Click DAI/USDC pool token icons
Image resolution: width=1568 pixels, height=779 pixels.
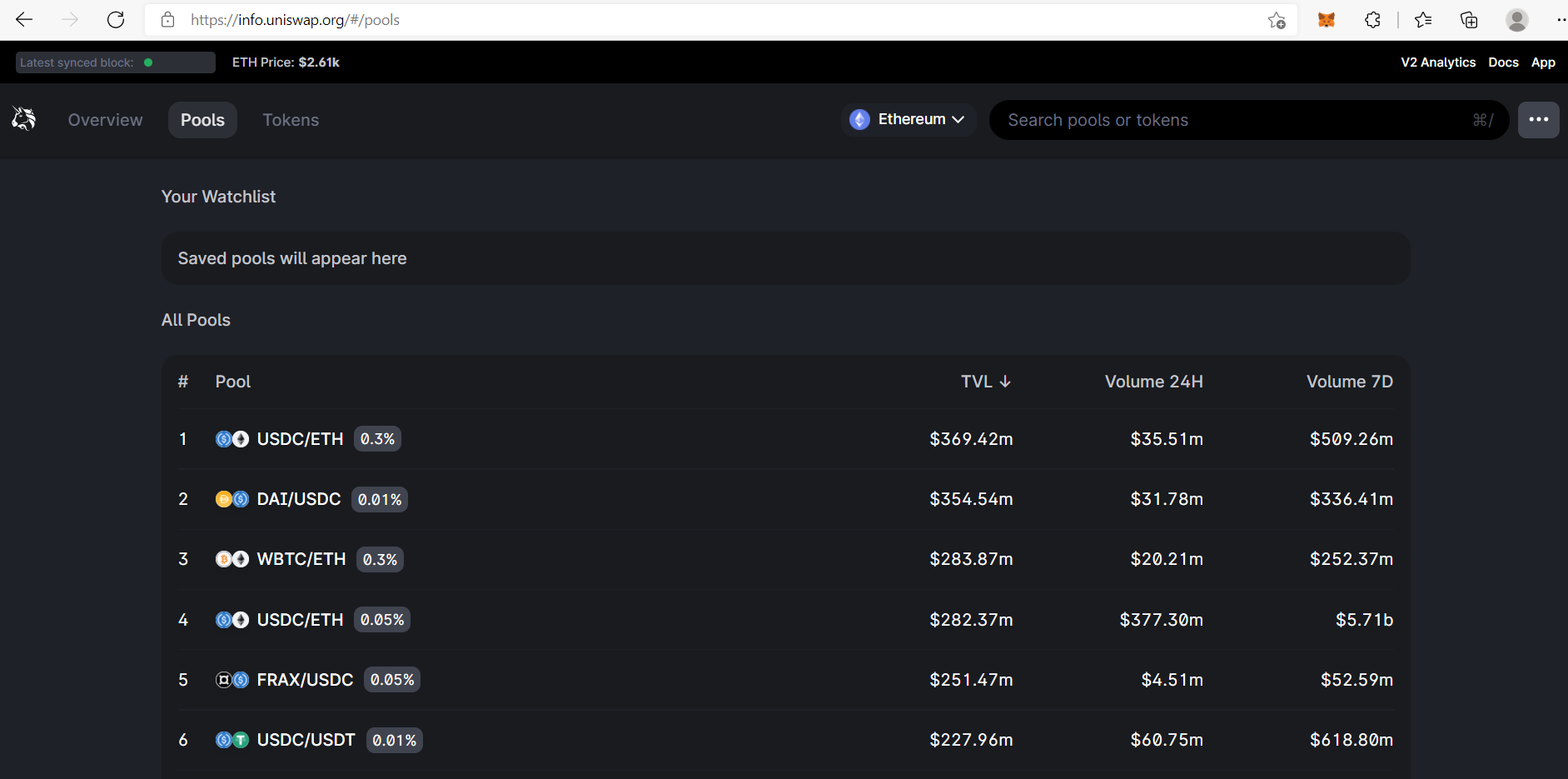231,499
